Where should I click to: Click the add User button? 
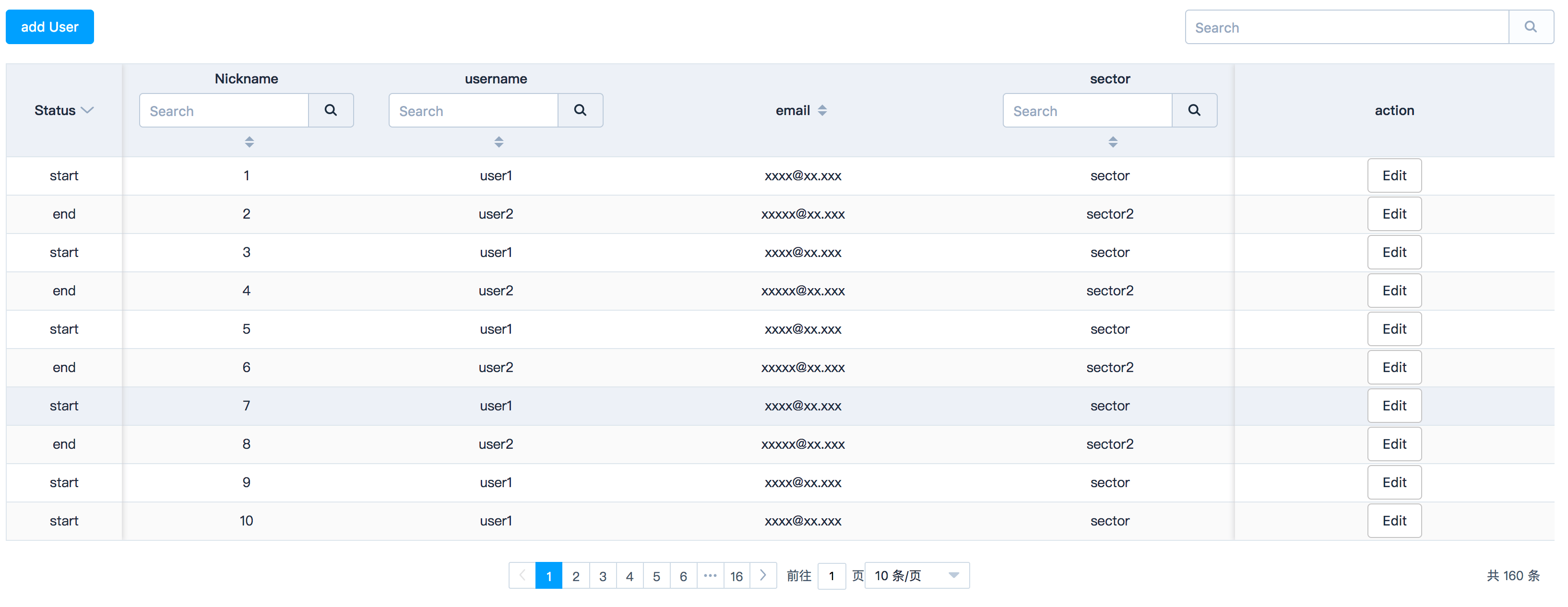point(49,27)
